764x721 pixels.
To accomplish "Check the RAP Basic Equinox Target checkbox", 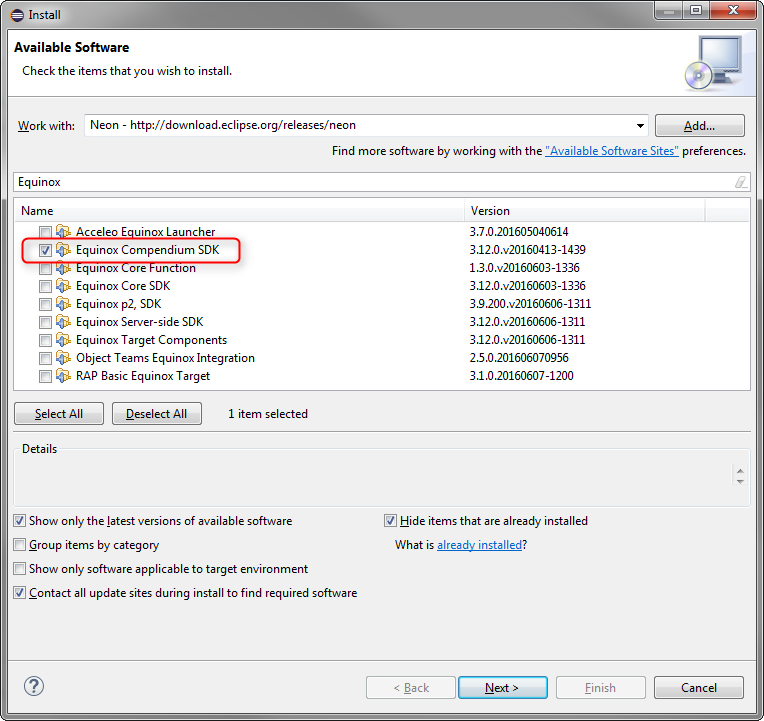I will 45,377.
